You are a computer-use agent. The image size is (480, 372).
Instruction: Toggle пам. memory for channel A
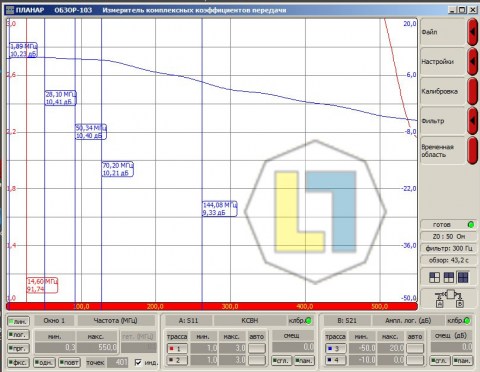304,360
